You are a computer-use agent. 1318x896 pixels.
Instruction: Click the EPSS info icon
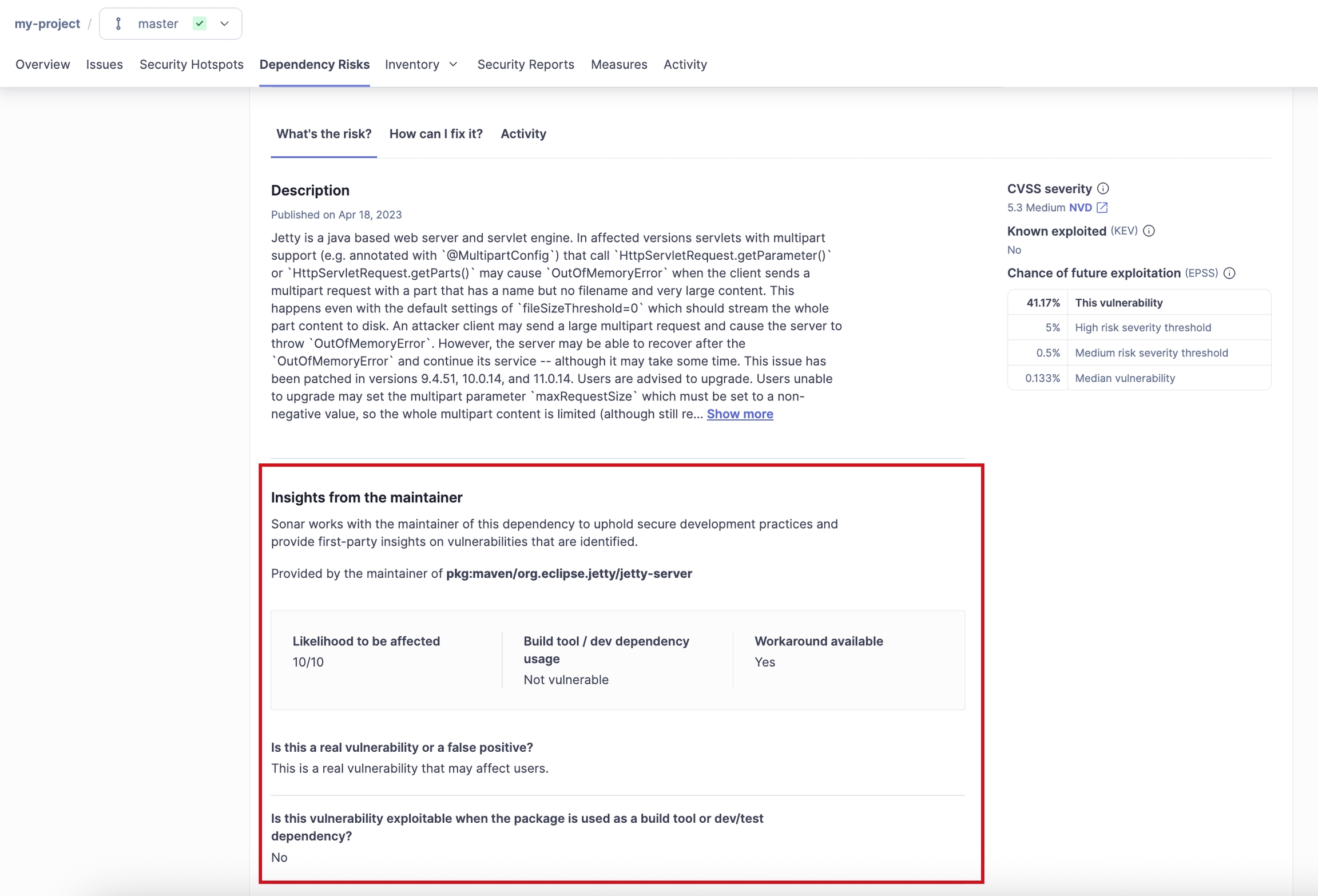1230,273
